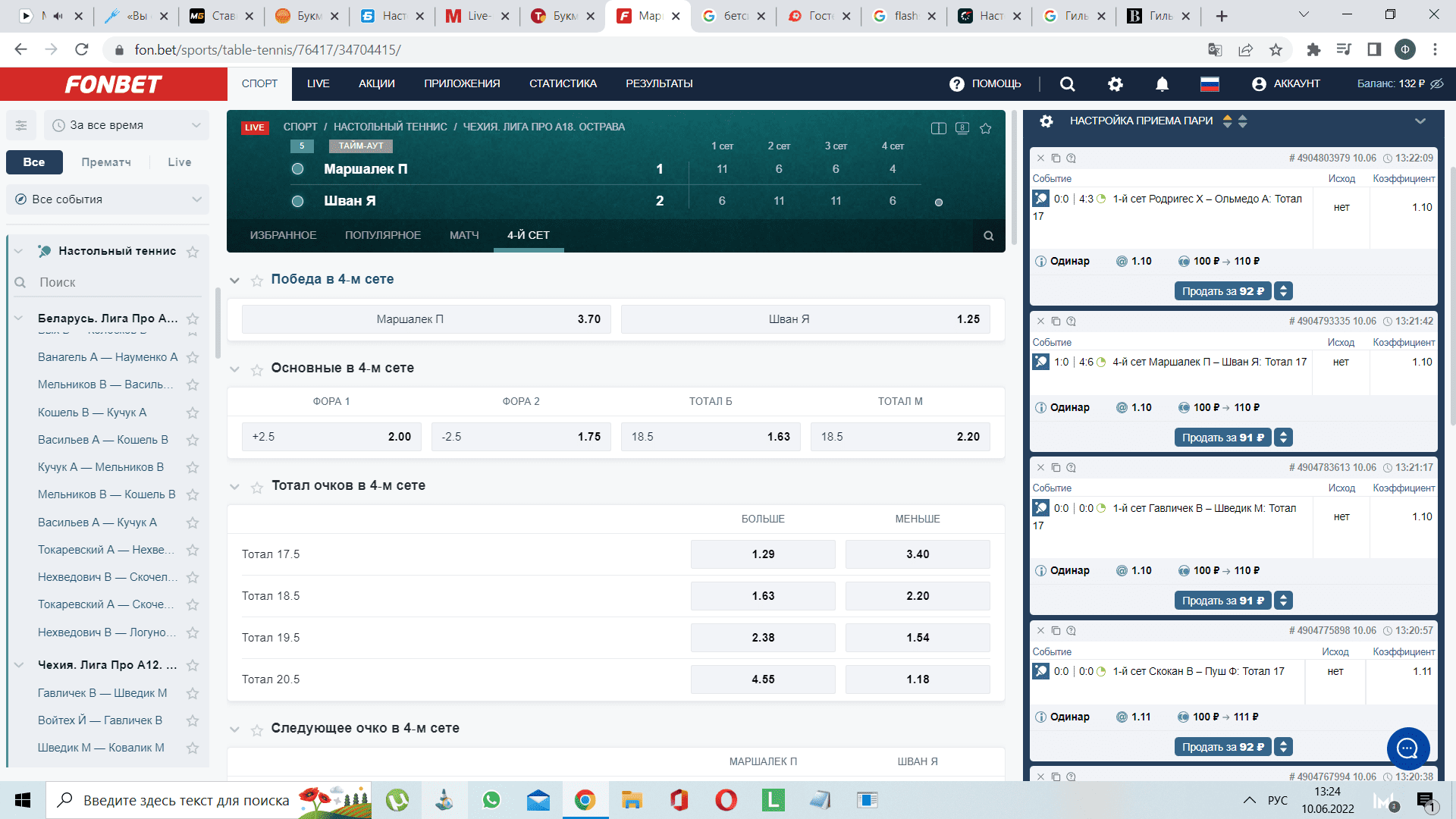Open the site search magnifier in header
Image resolution: width=1456 pixels, height=819 pixels.
[x=1067, y=84]
